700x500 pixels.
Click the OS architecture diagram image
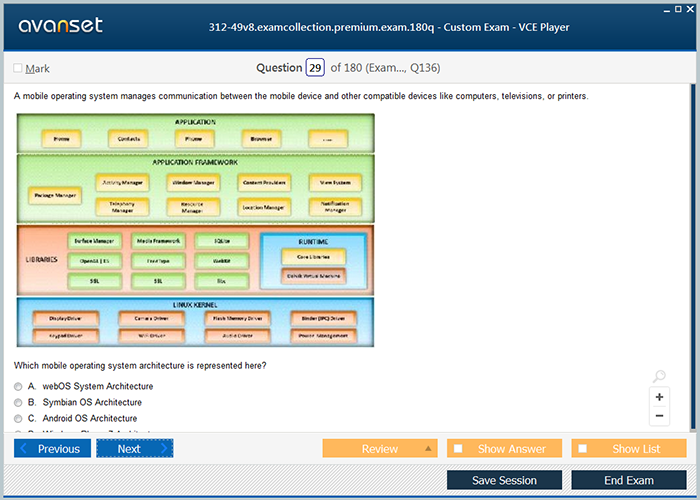point(196,230)
